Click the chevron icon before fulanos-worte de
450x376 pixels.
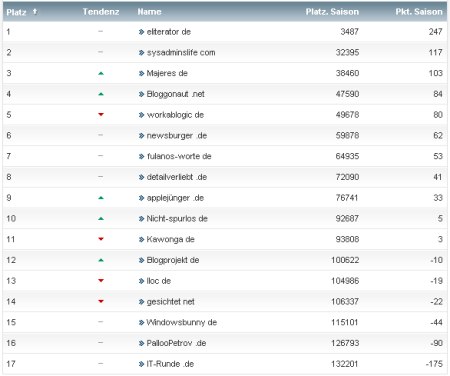[x=141, y=156]
